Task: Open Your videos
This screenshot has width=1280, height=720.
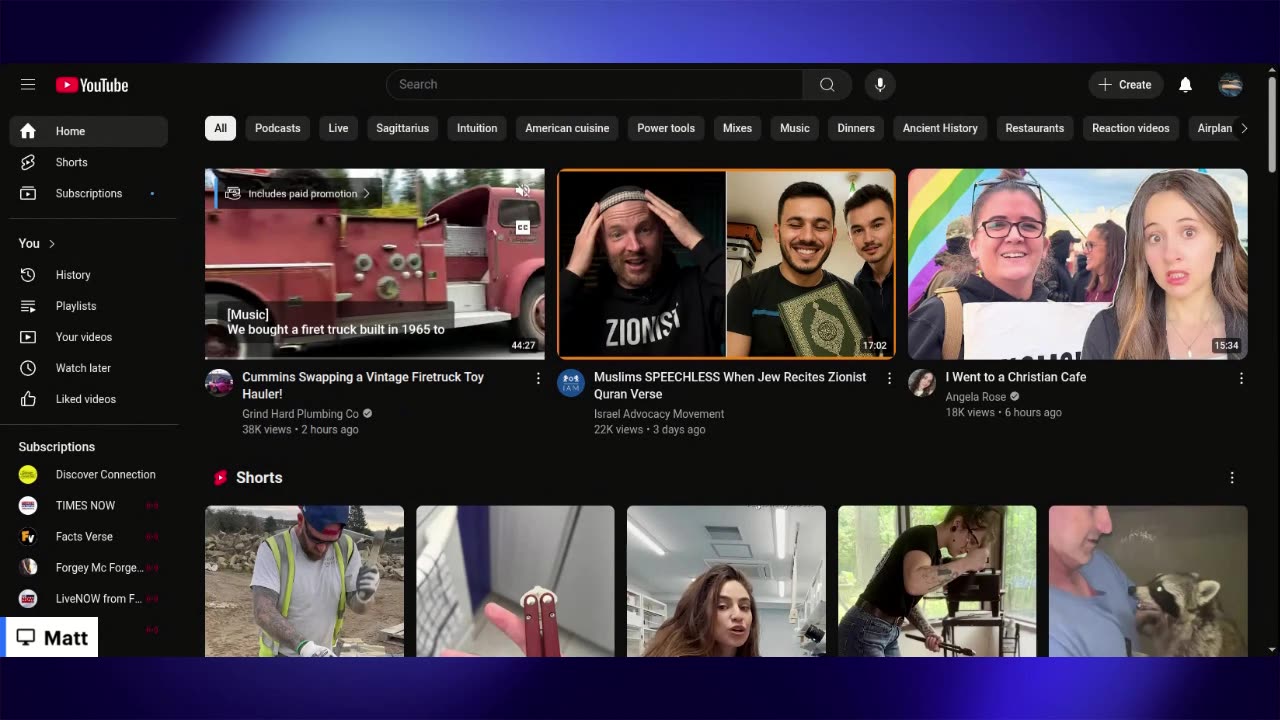Action: point(89,337)
